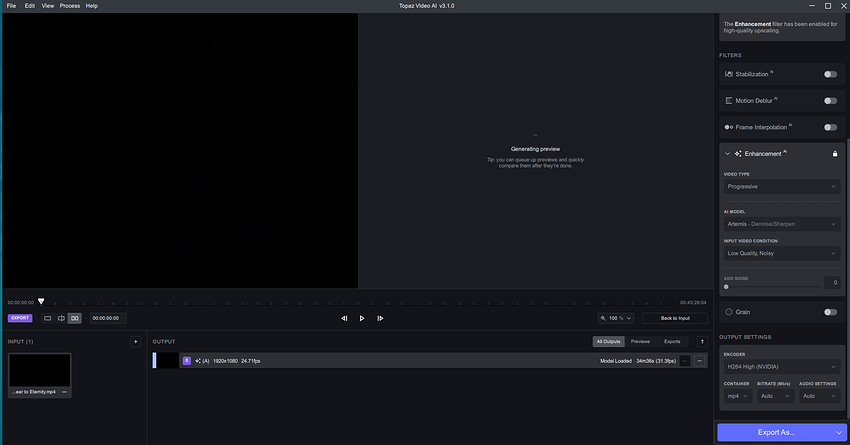850x445 pixels.
Task: Click the Enhancement lock icon
Action: (835, 154)
